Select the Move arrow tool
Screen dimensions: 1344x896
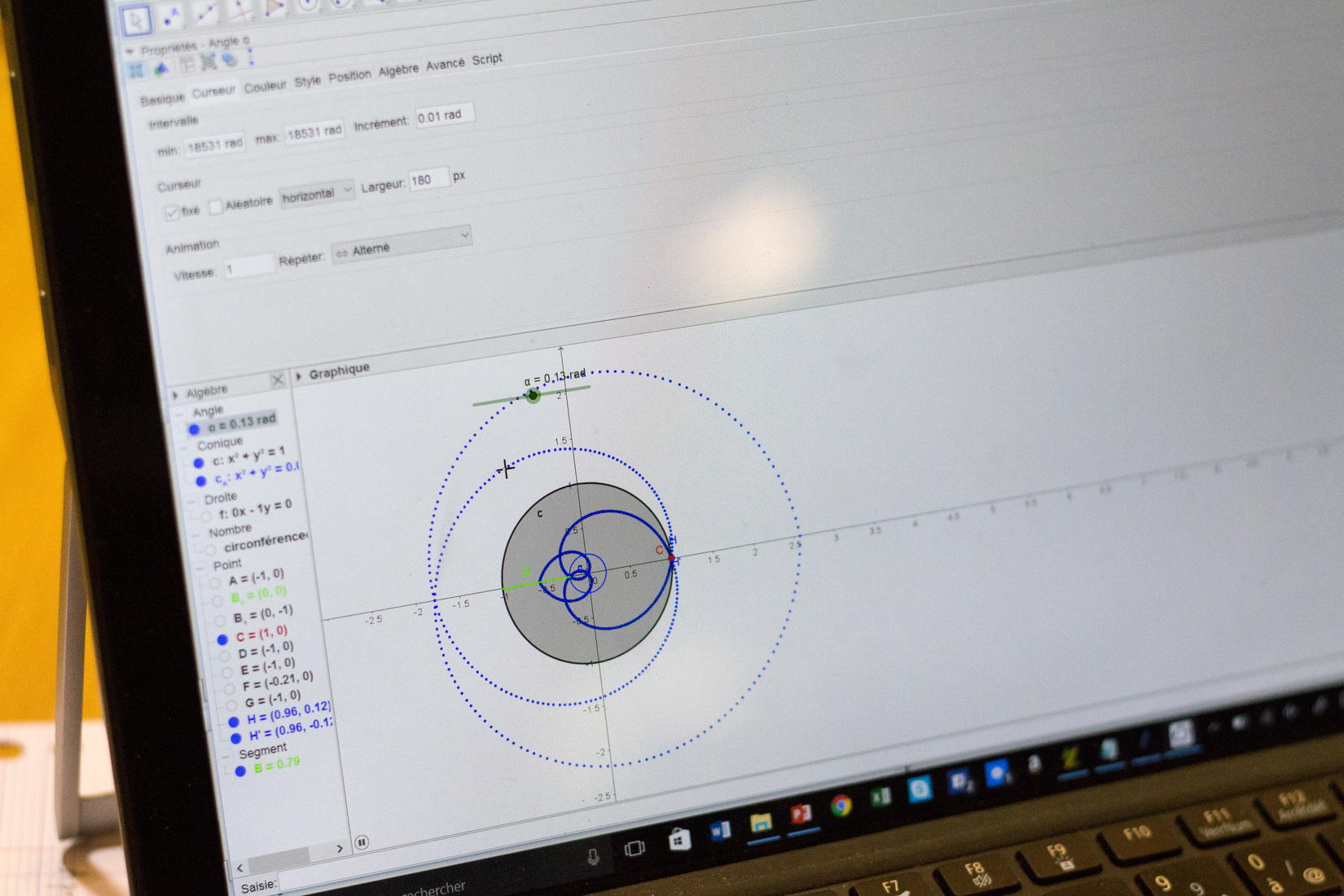[136, 20]
